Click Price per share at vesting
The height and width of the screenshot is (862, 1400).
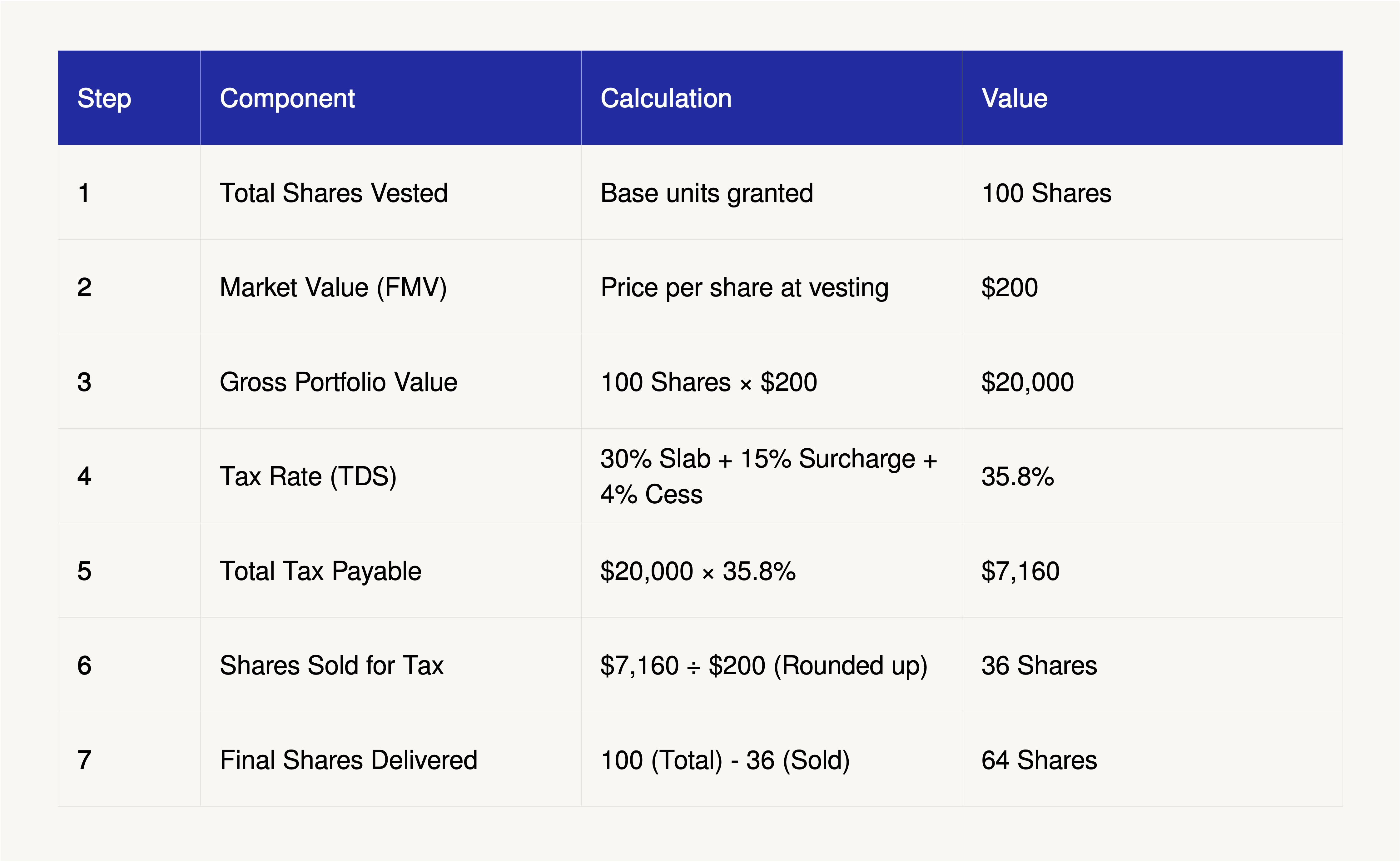click(x=745, y=287)
